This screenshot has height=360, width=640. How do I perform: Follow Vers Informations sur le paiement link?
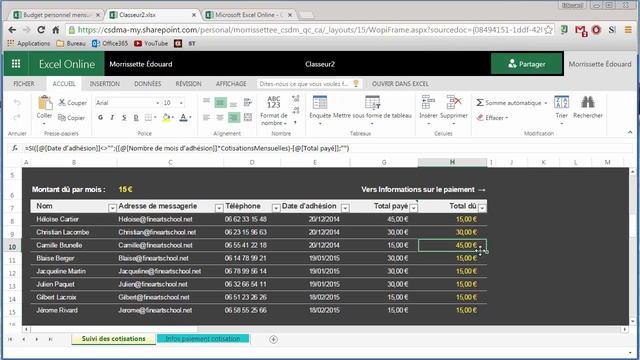point(423,189)
